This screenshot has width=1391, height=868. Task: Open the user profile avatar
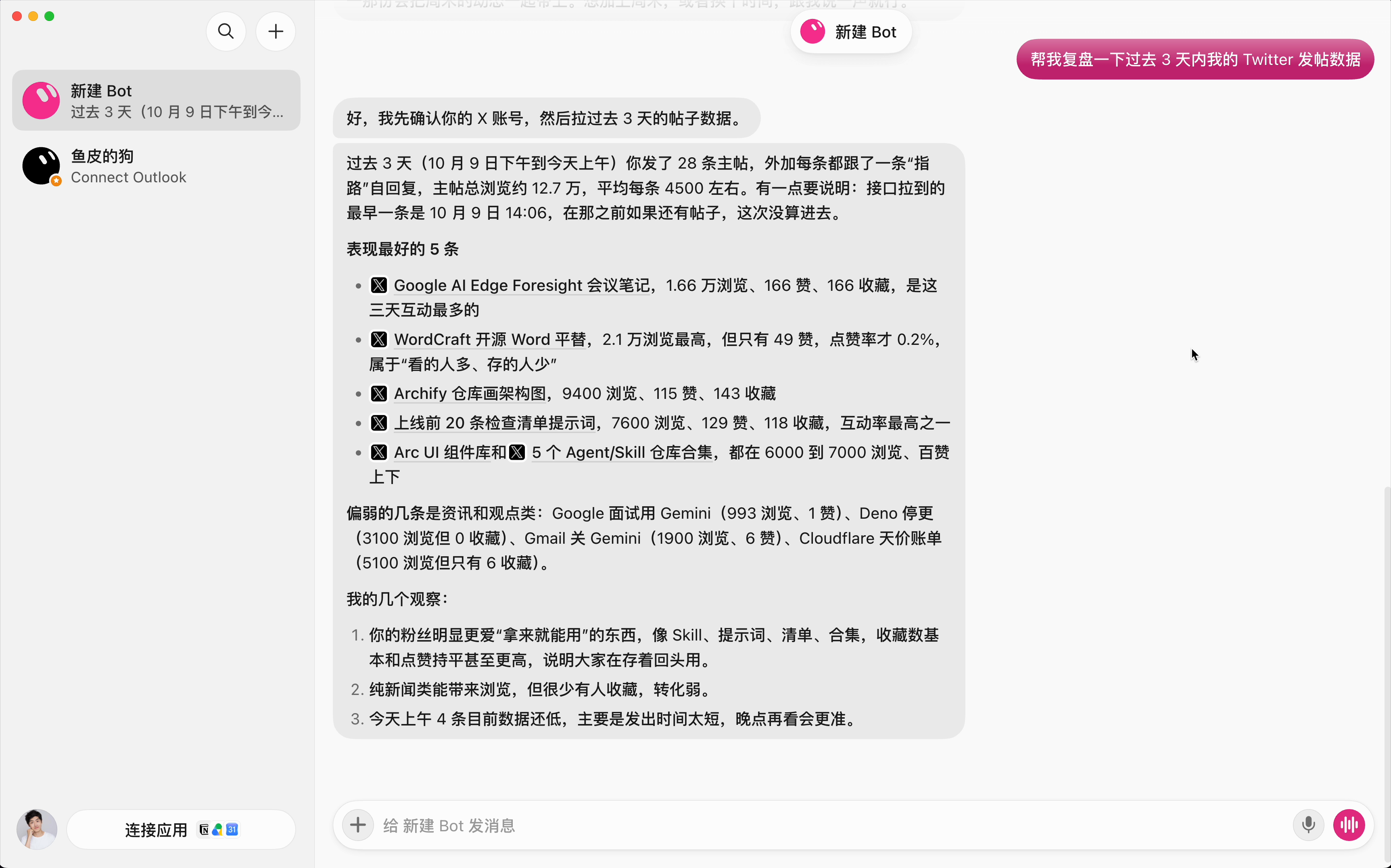(x=37, y=830)
